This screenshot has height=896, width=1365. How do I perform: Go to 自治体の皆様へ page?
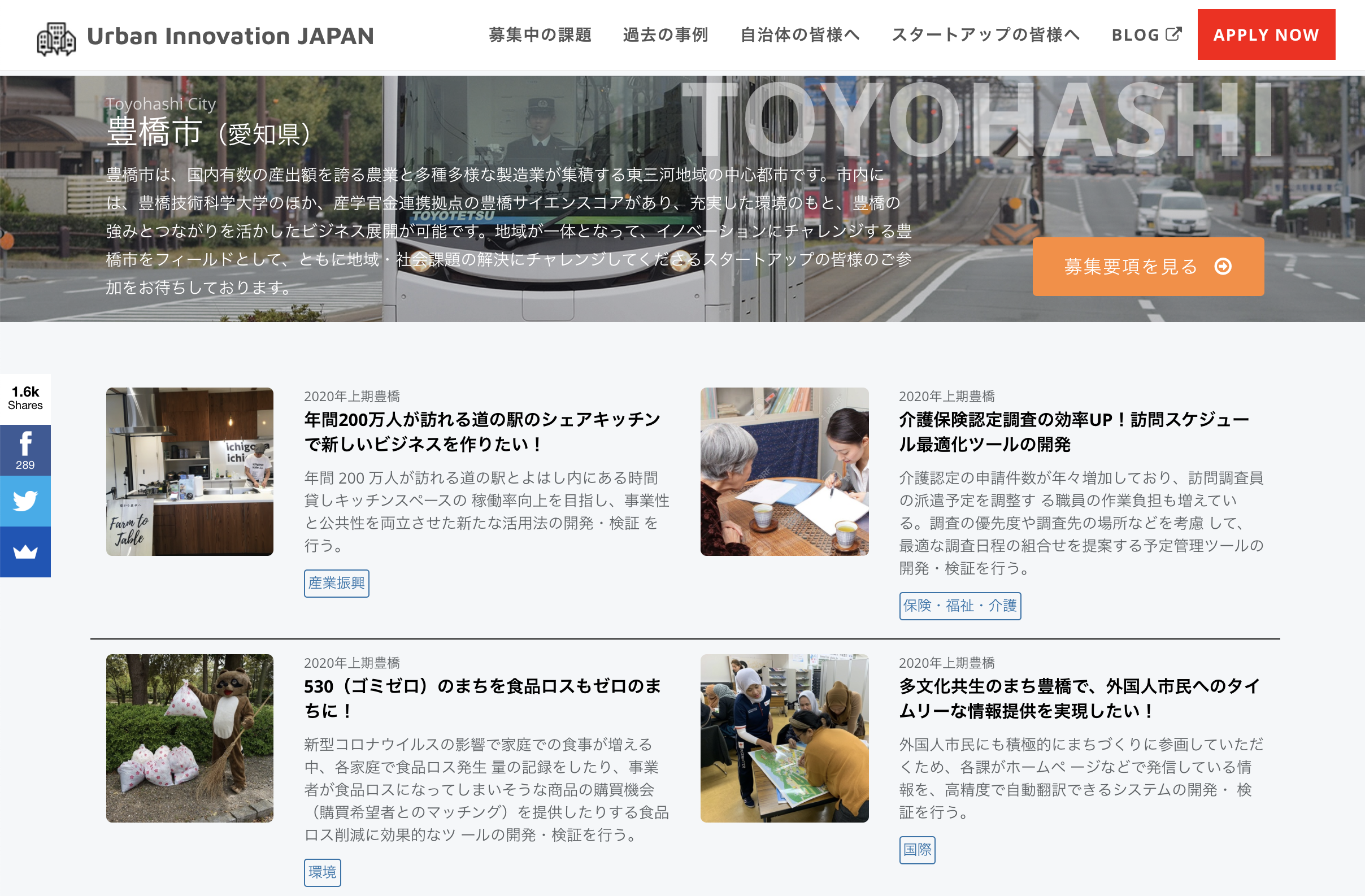point(799,35)
